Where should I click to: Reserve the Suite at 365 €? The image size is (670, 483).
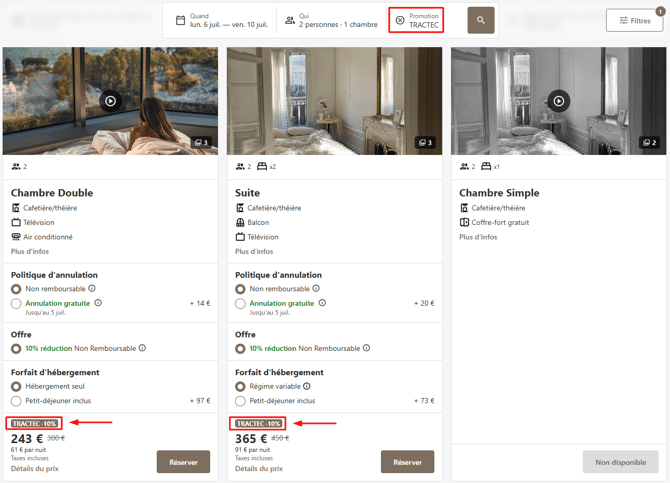pos(408,462)
